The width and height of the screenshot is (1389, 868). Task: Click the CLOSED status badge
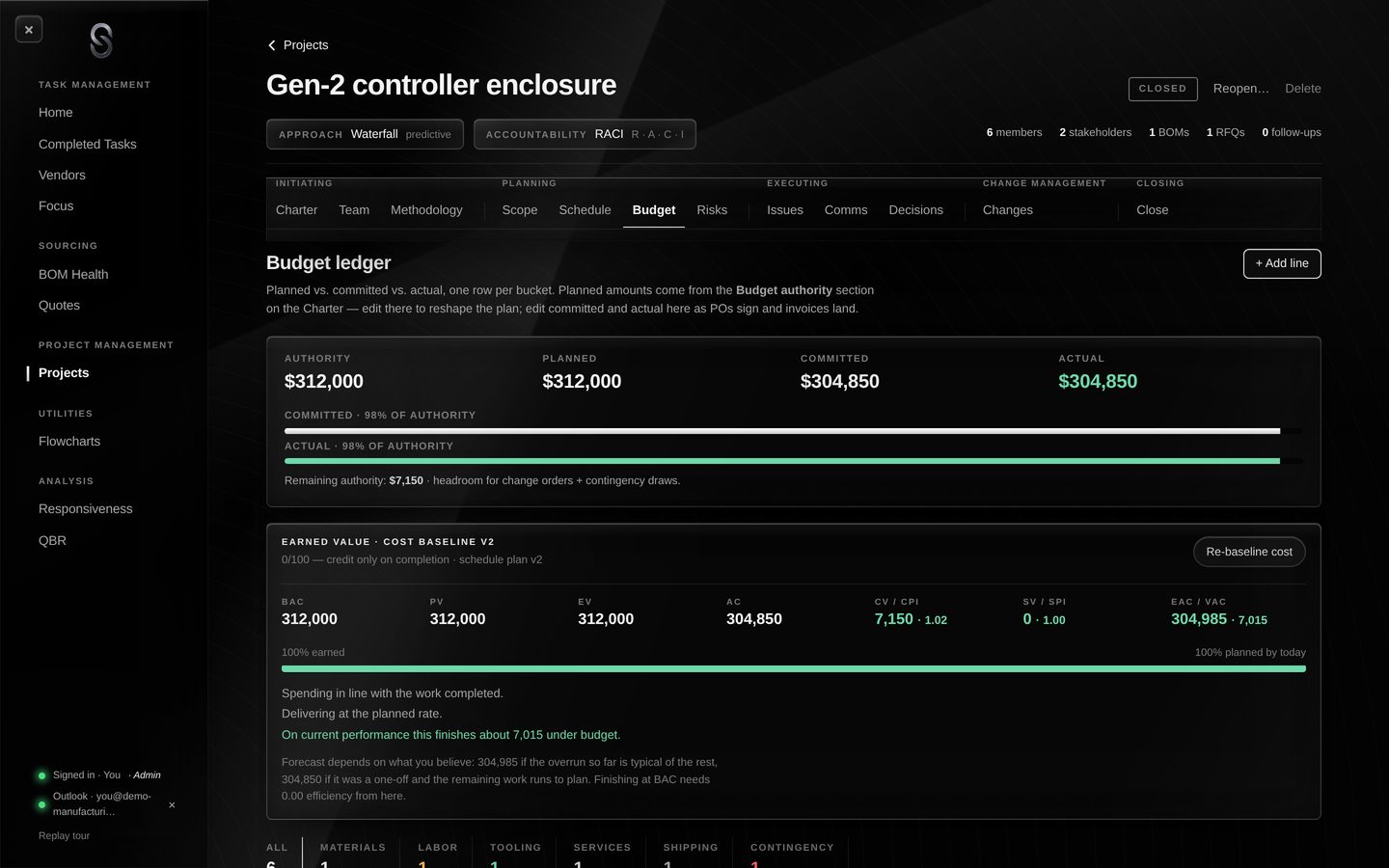(1162, 89)
